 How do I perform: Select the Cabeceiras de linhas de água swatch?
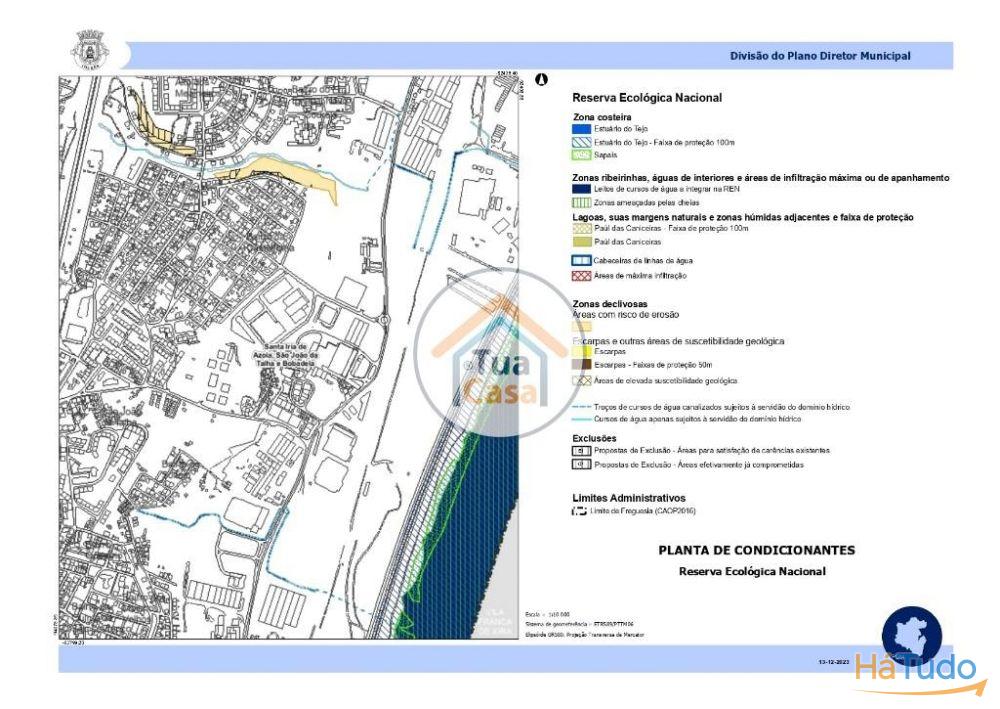[582, 260]
